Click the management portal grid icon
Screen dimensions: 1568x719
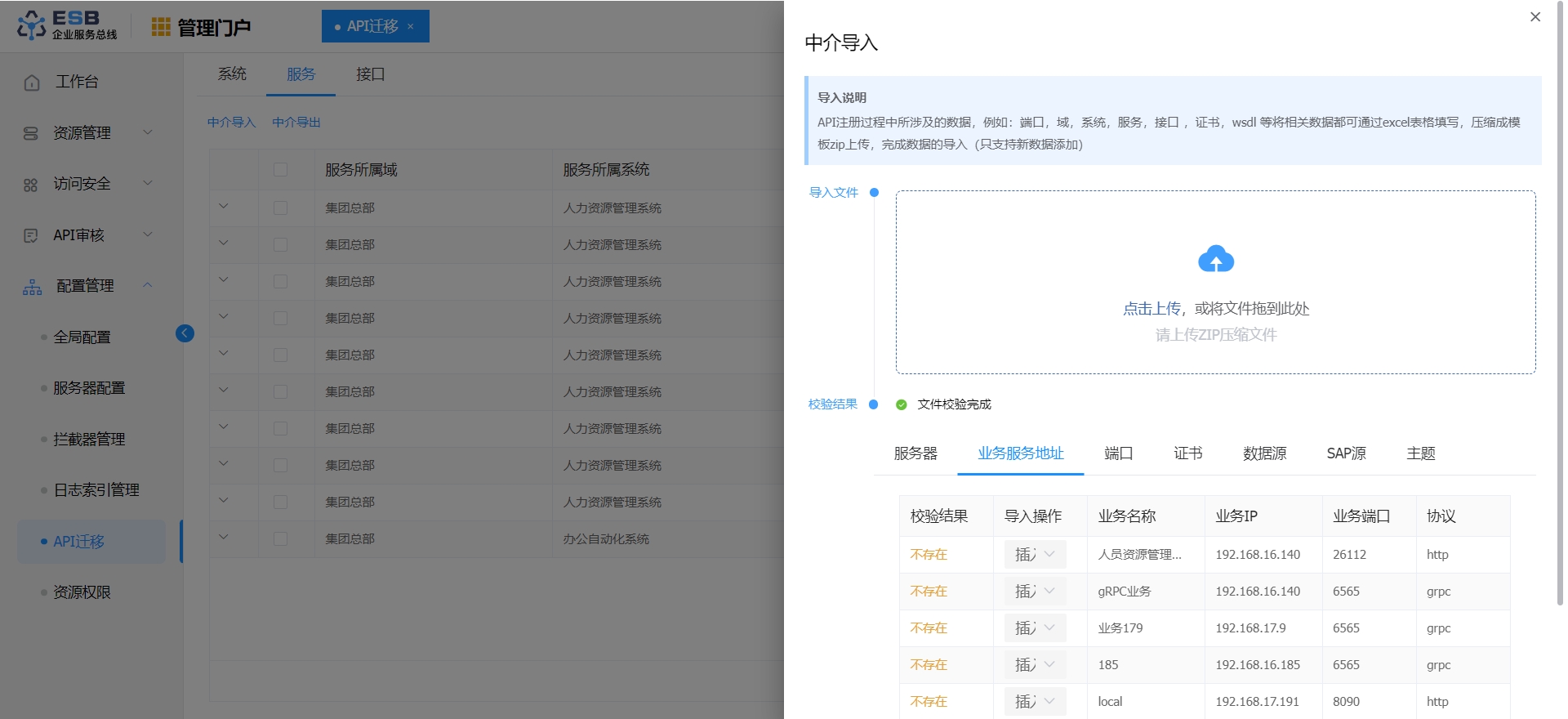click(161, 27)
